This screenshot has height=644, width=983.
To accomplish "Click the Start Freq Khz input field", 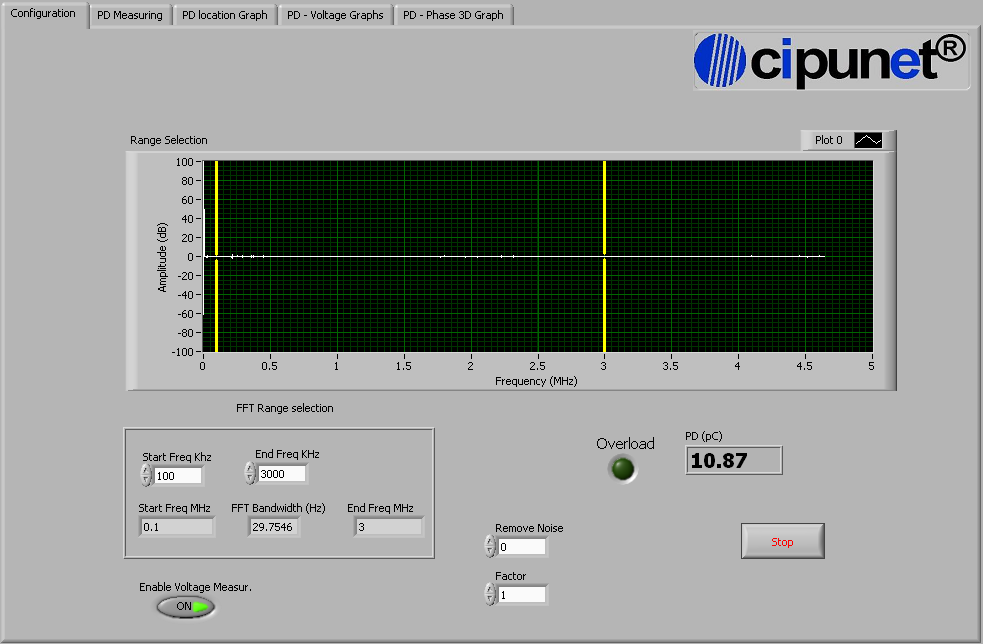I will click(x=178, y=476).
